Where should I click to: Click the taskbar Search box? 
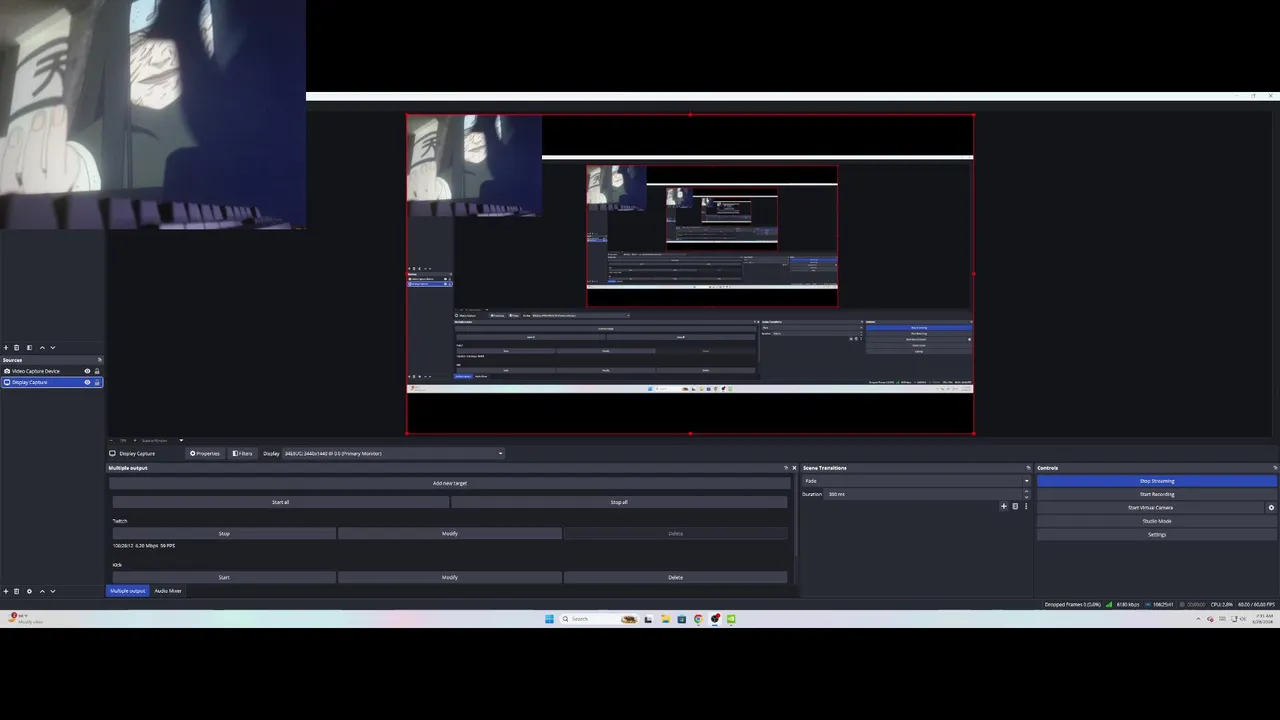[x=599, y=619]
